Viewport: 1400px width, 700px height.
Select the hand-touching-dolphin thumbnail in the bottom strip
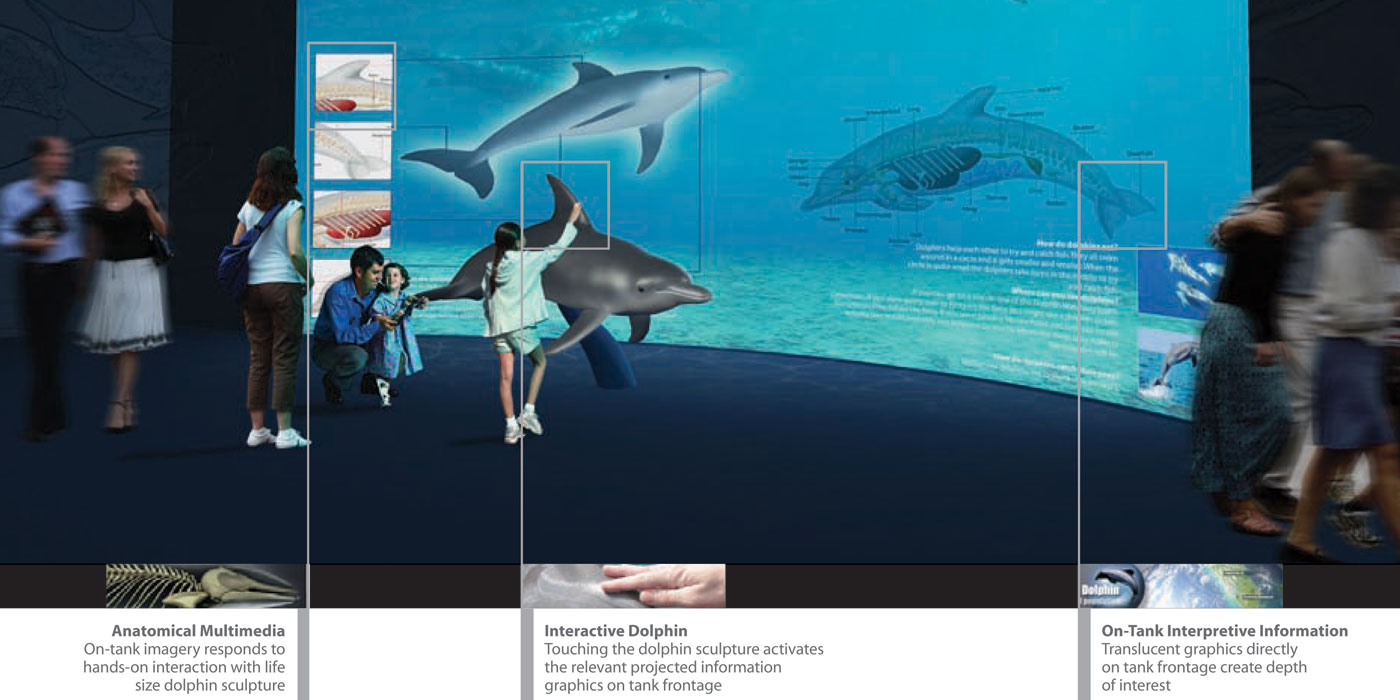(x=624, y=586)
